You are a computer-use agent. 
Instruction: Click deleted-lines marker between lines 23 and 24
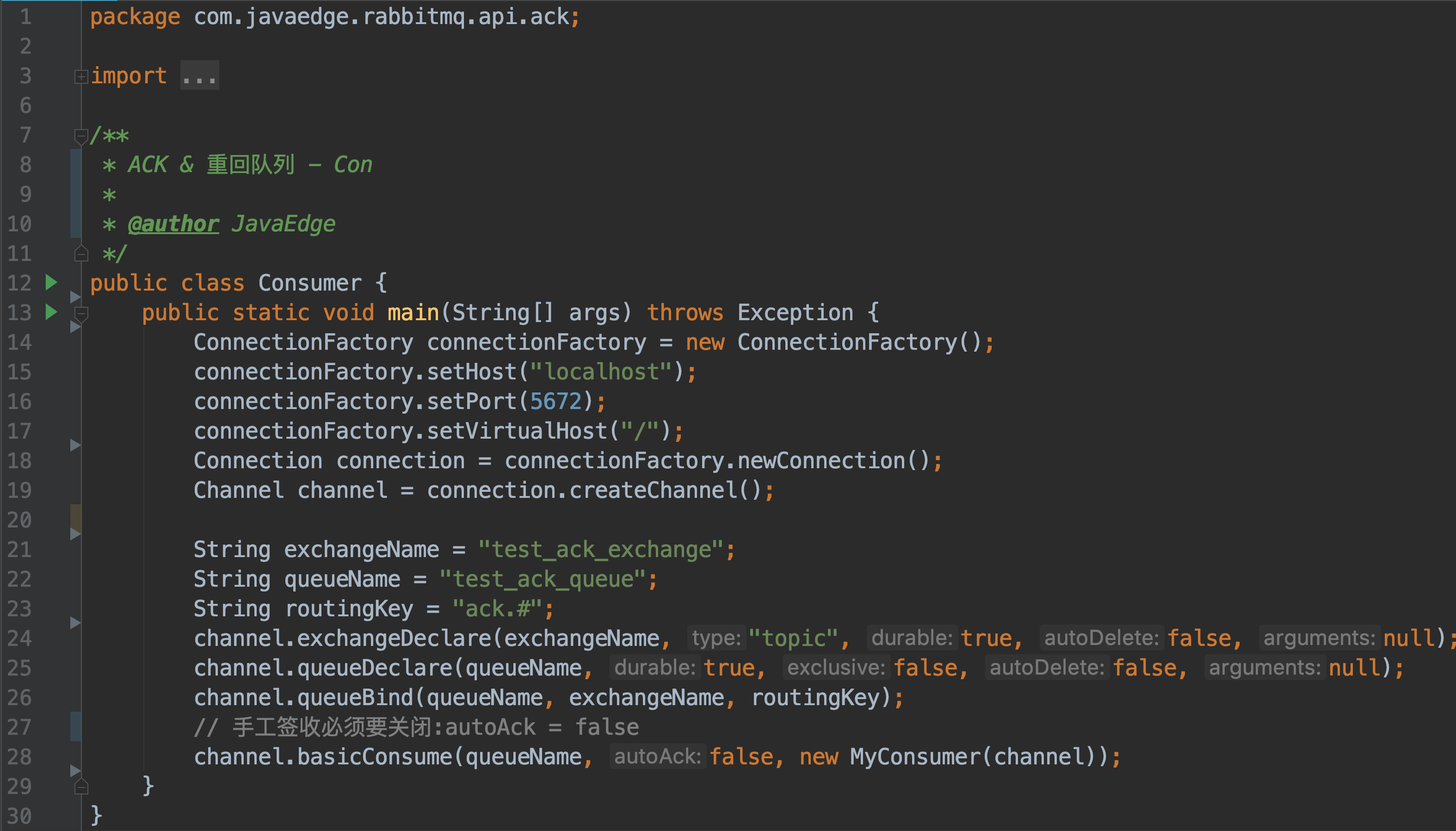pyautogui.click(x=75, y=623)
